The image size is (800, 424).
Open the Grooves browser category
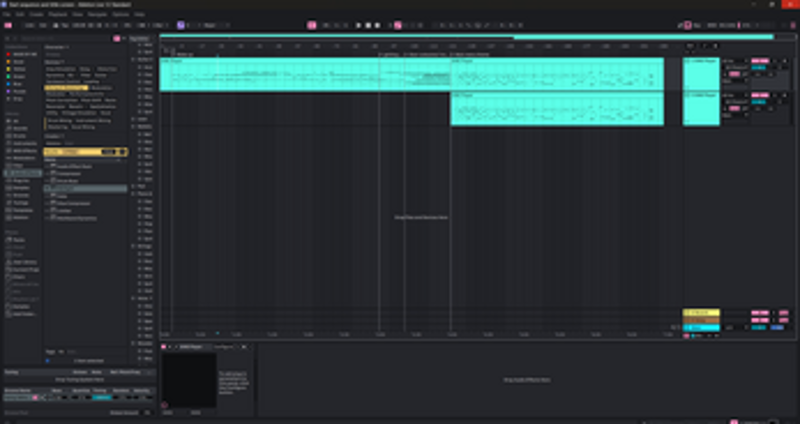pos(21,195)
